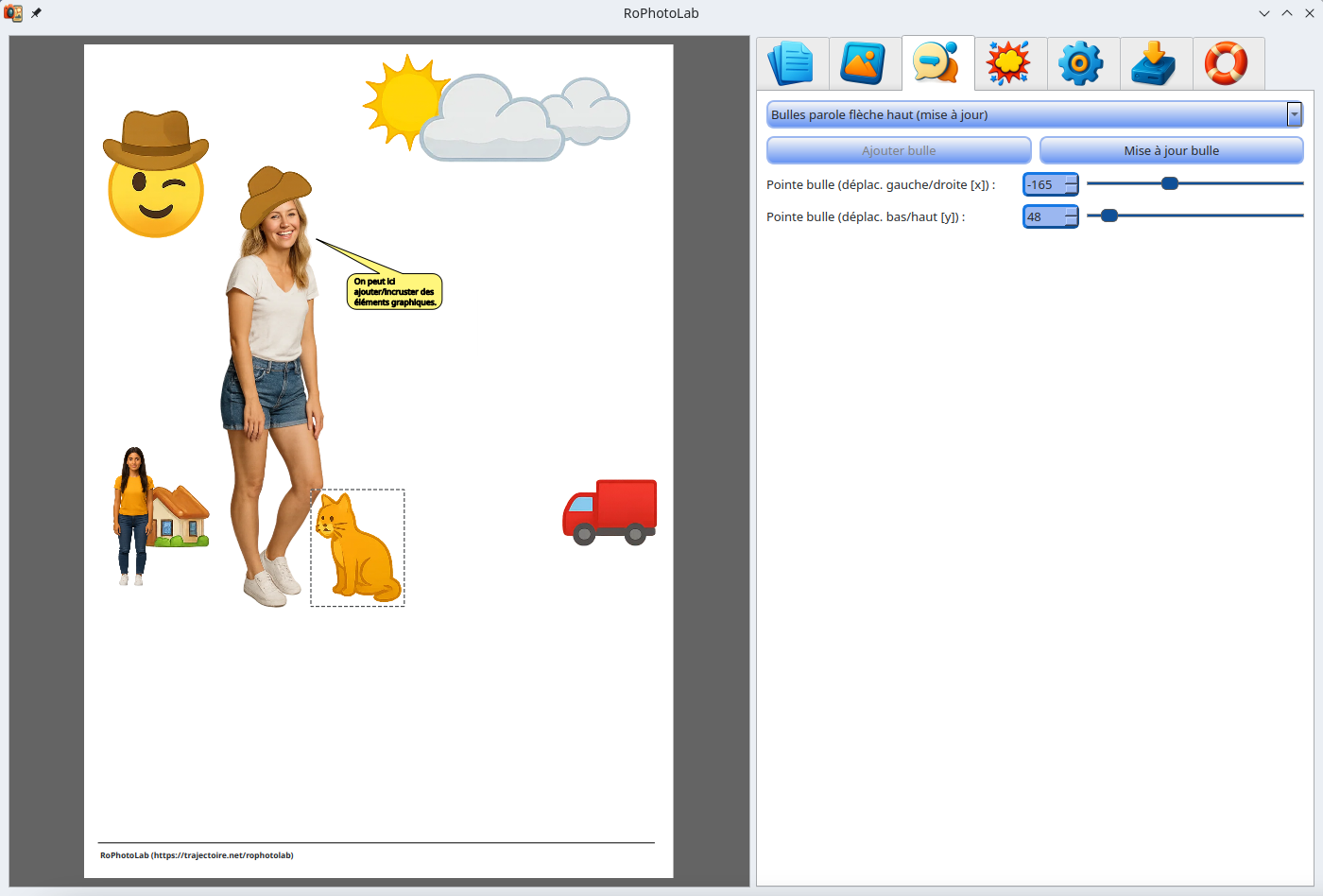
Task: Select the orange cat image on canvas
Action: pyautogui.click(x=357, y=550)
